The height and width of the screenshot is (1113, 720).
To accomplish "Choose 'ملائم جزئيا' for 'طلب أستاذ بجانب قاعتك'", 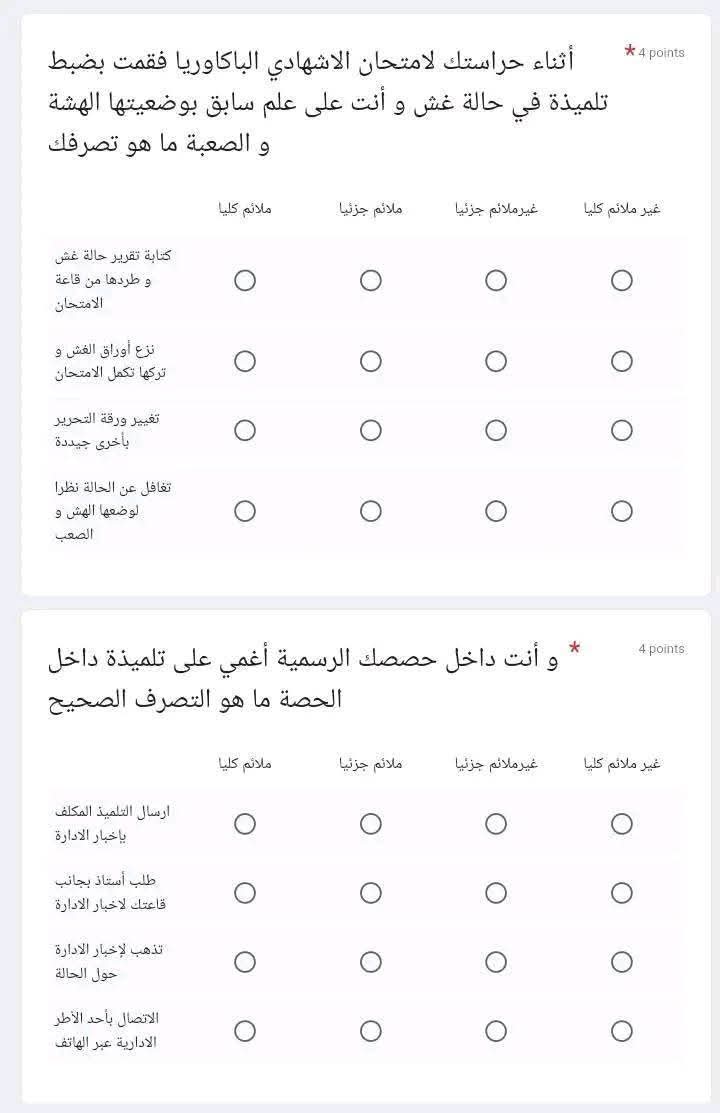I will click(x=371, y=892).
